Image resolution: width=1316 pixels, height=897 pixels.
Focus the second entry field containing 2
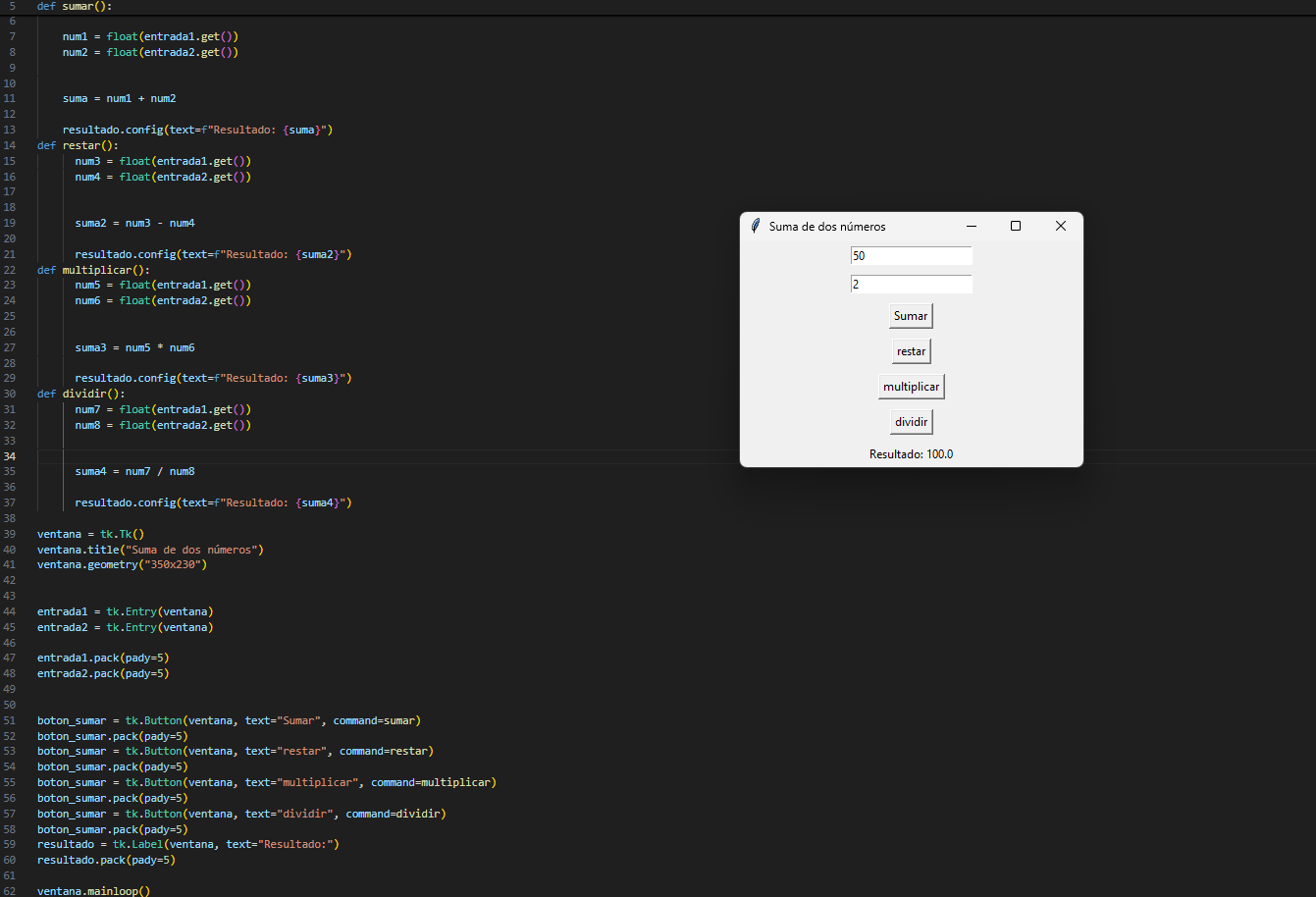pyautogui.click(x=911, y=285)
